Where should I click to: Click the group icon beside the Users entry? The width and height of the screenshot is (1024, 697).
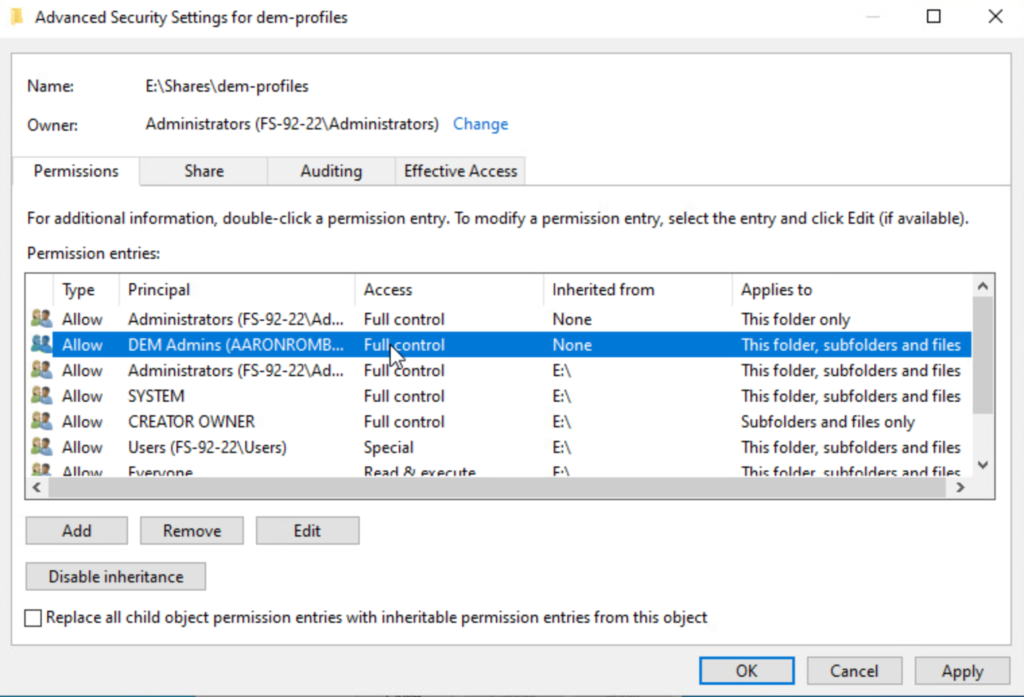click(41, 447)
